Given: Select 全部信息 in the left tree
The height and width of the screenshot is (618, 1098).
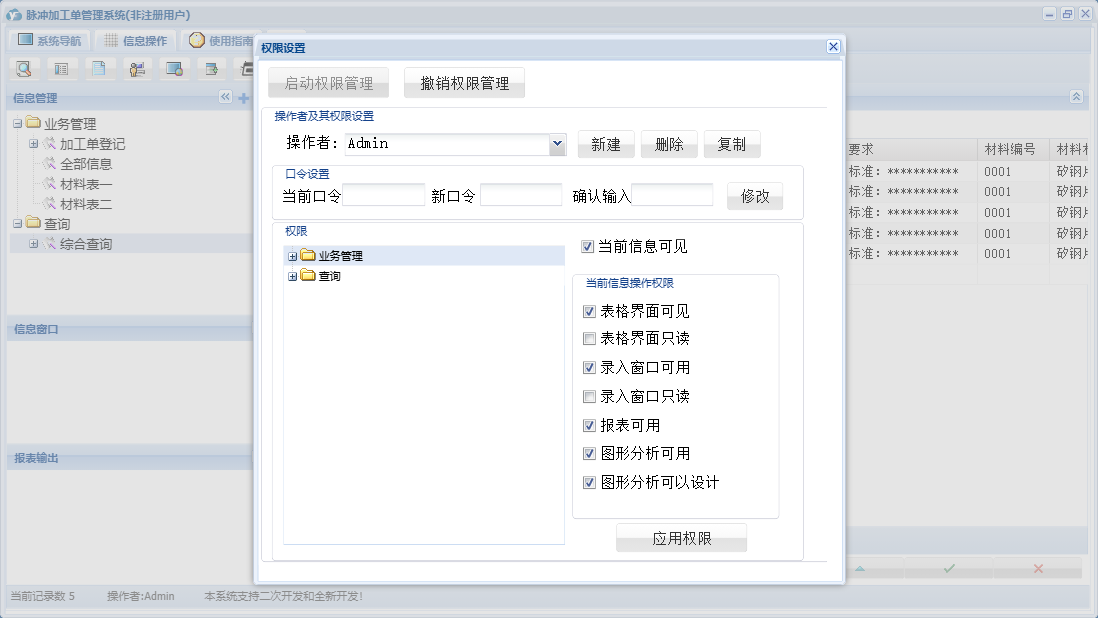Looking at the screenshot, I should [85, 164].
